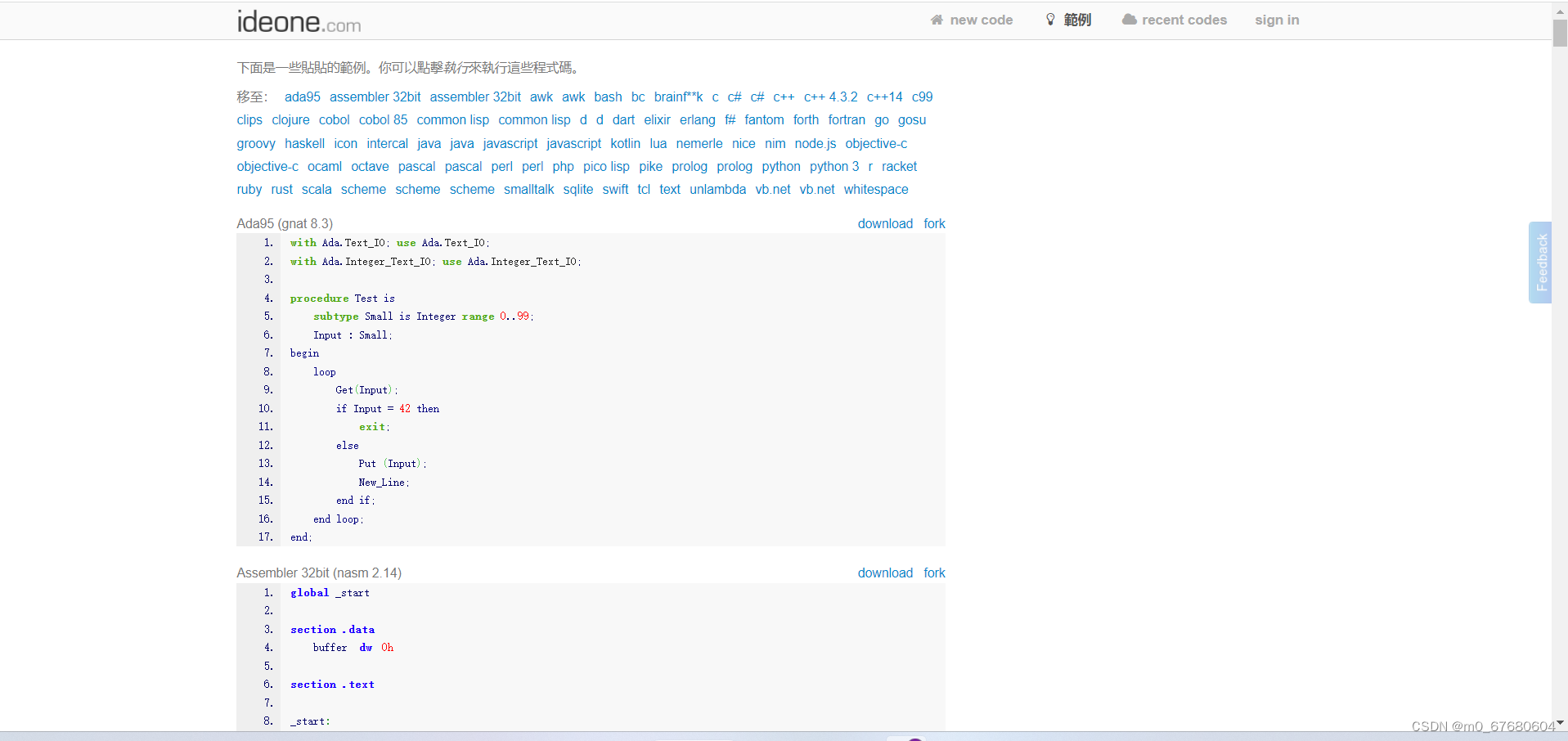Fork the Ada95 sample code
Viewport: 1568px width, 741px height.
(934, 223)
